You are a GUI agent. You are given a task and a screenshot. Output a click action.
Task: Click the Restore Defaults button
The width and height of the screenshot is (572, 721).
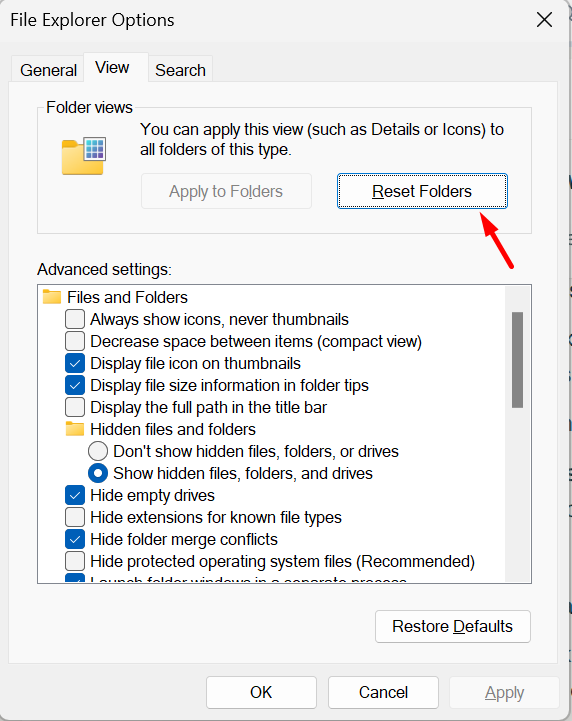[452, 626]
